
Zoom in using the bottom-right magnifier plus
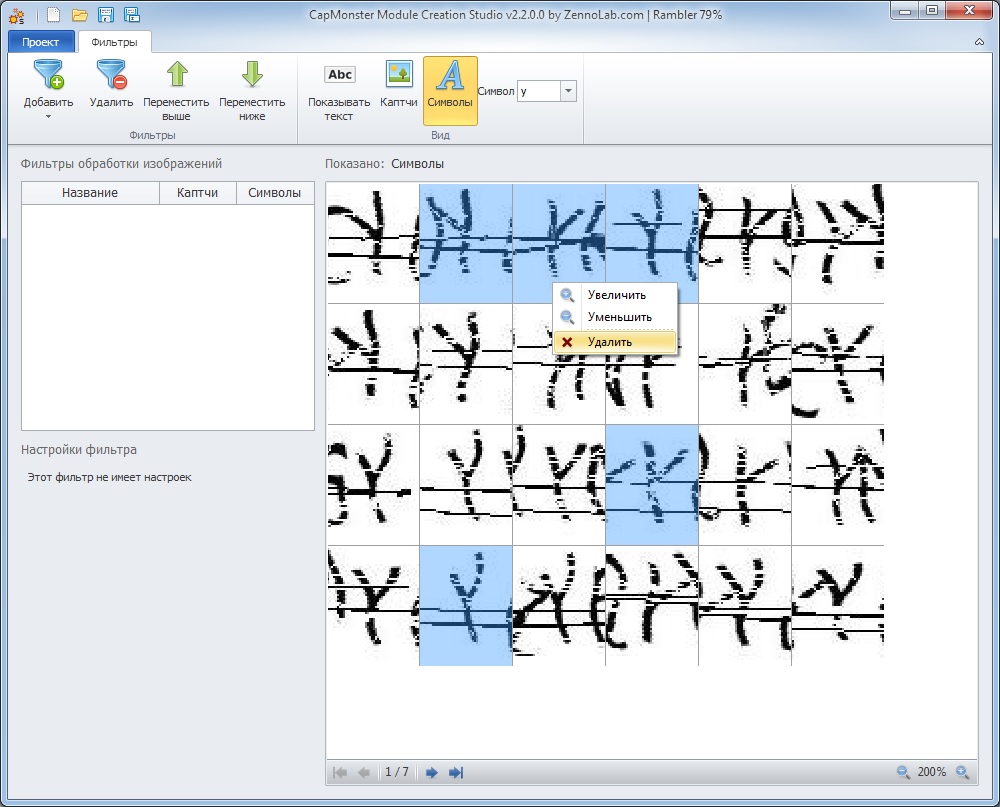click(963, 772)
